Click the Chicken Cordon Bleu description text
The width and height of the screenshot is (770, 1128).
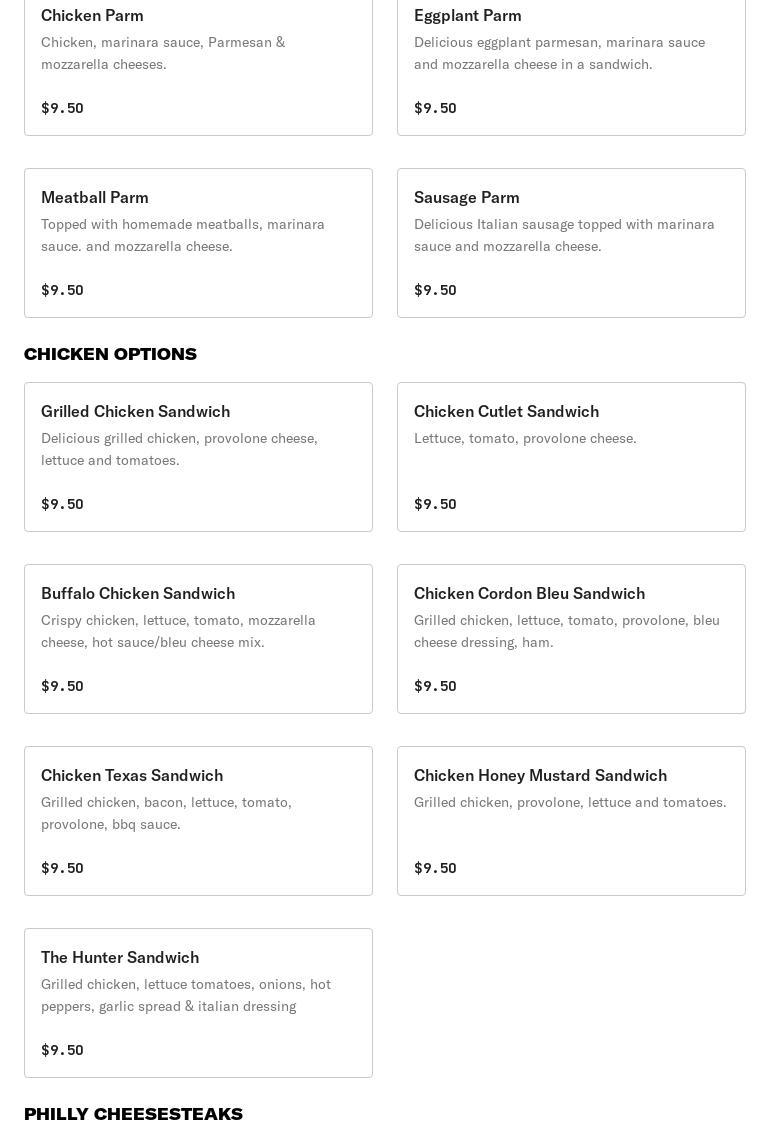[566, 631]
